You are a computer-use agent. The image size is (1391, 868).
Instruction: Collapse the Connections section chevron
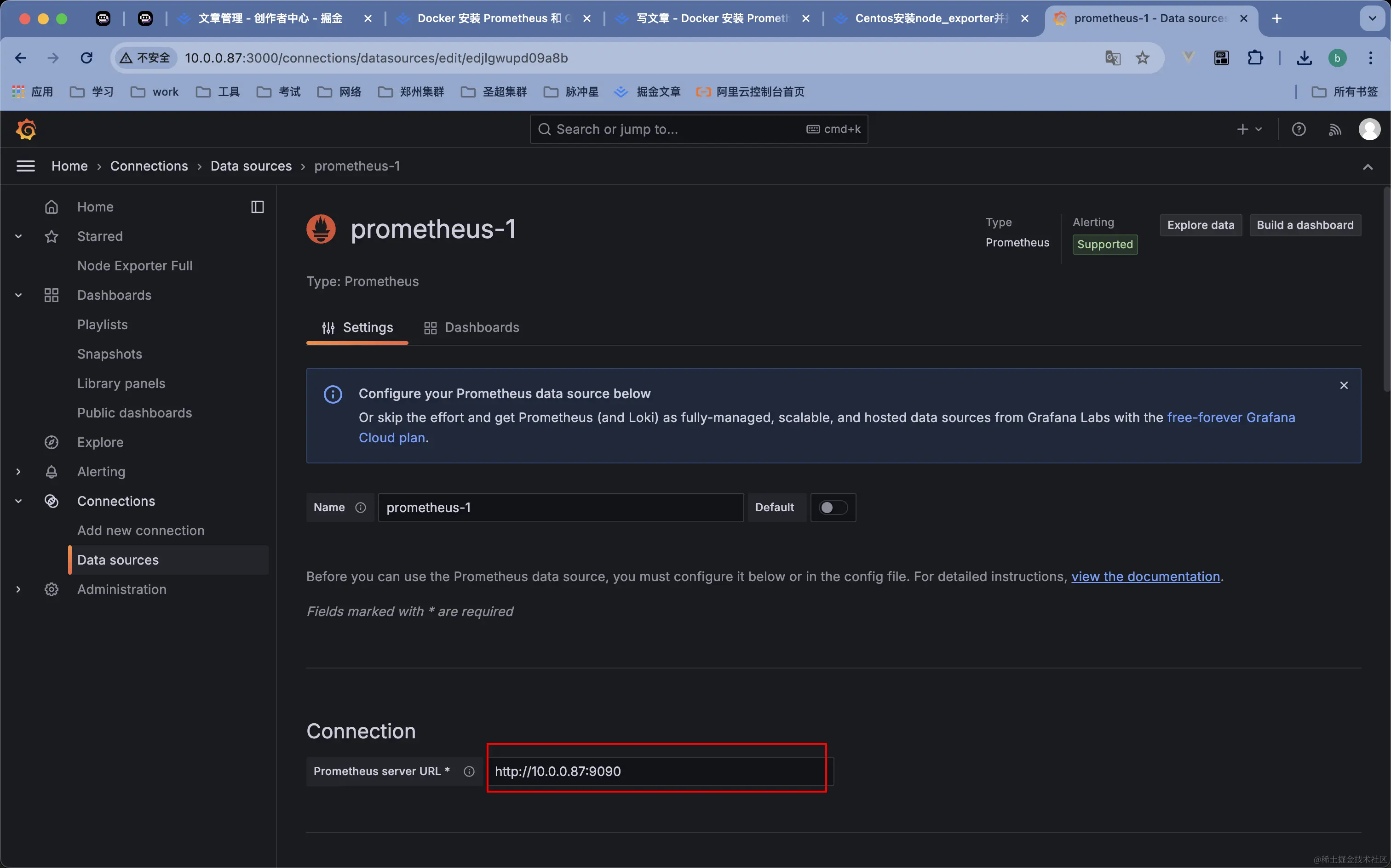(x=18, y=501)
